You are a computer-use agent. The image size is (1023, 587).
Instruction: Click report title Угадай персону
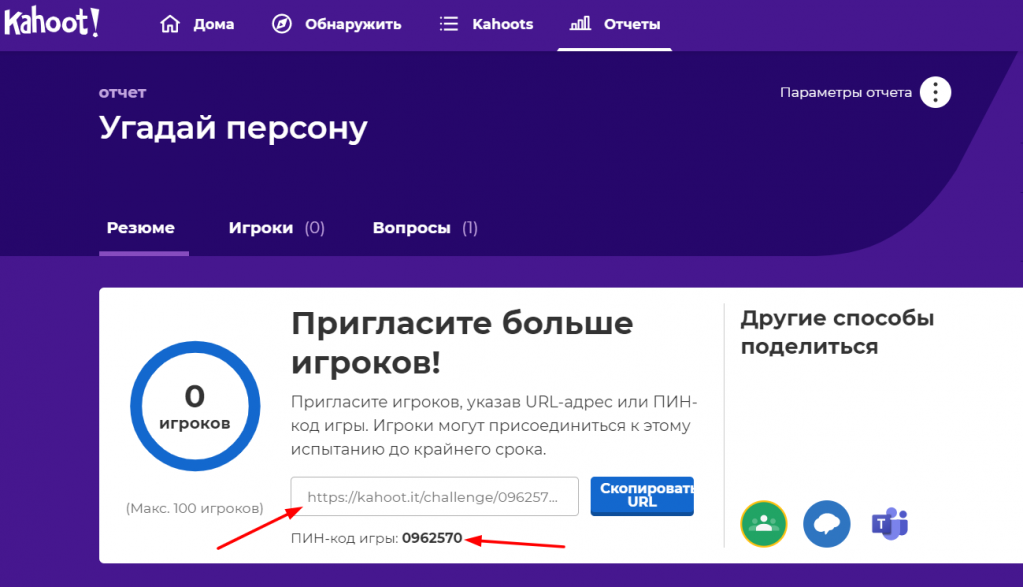click(233, 128)
